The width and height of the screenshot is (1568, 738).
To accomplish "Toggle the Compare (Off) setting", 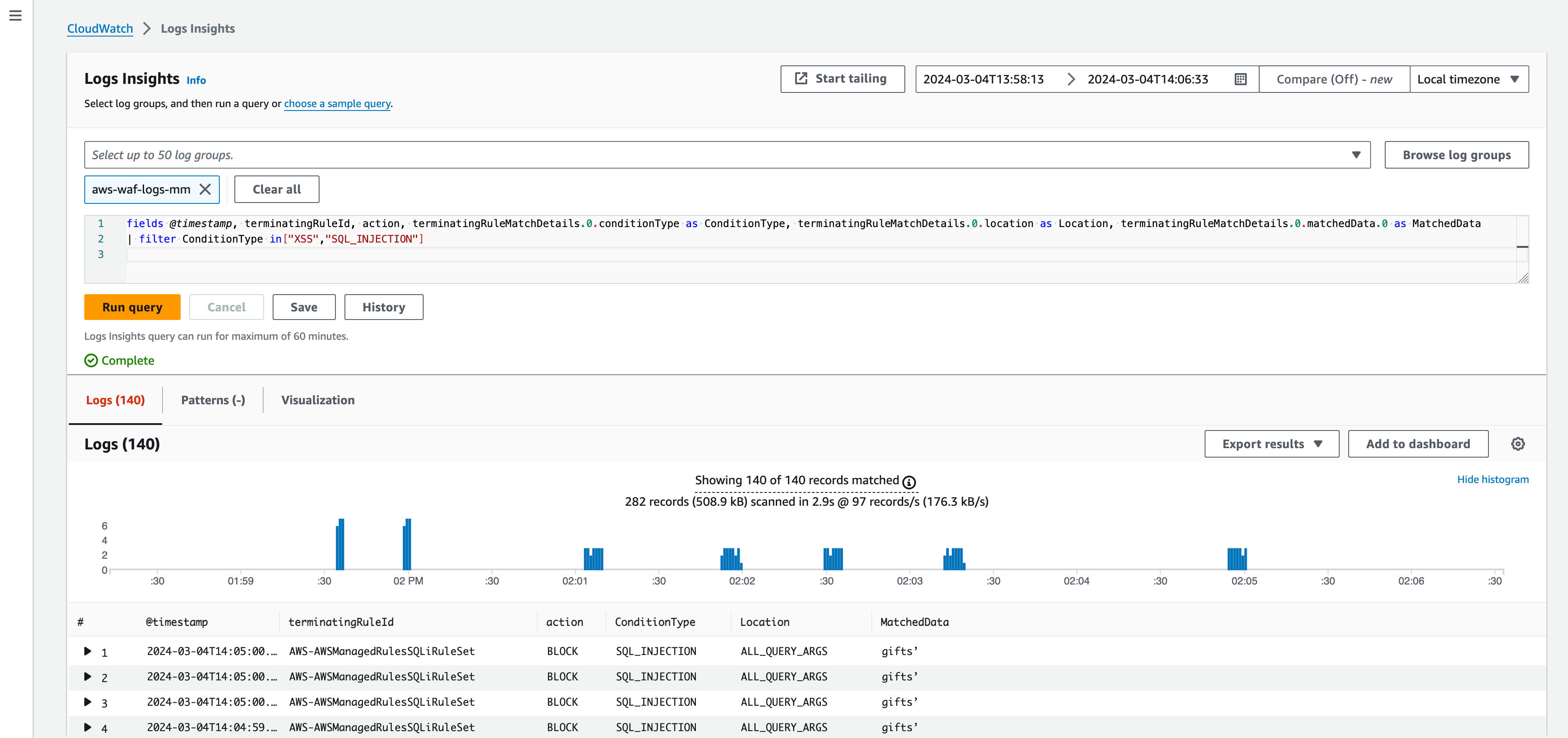I will coord(1333,79).
